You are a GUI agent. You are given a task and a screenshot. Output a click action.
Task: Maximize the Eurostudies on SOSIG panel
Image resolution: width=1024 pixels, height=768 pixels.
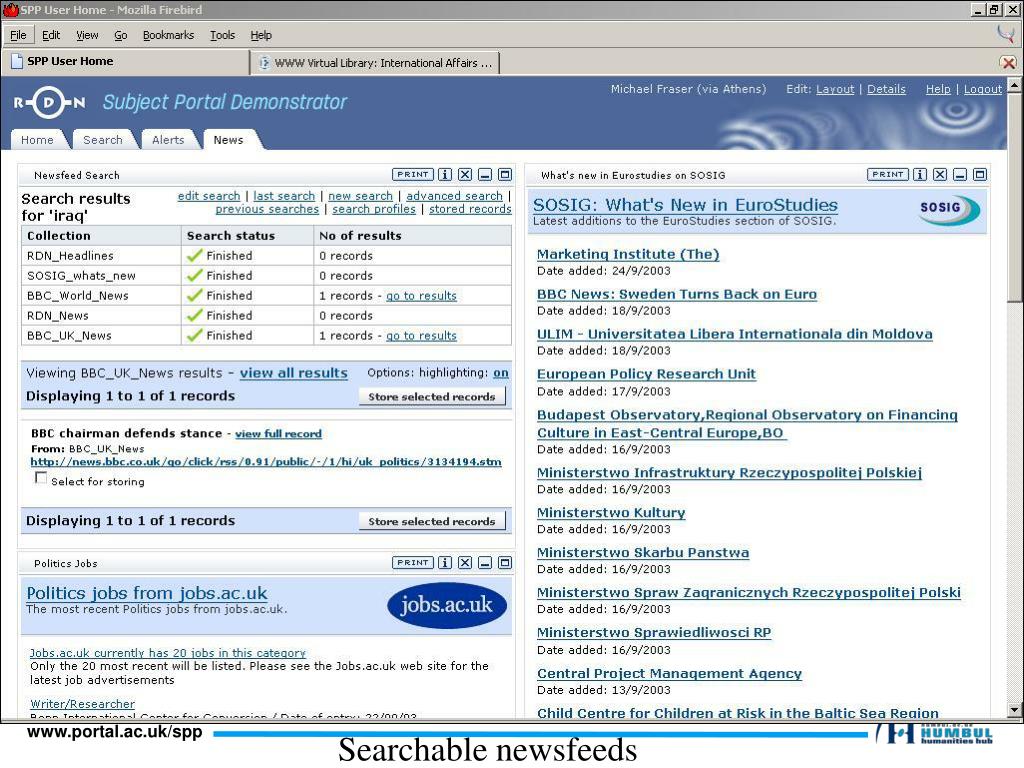coord(980,174)
